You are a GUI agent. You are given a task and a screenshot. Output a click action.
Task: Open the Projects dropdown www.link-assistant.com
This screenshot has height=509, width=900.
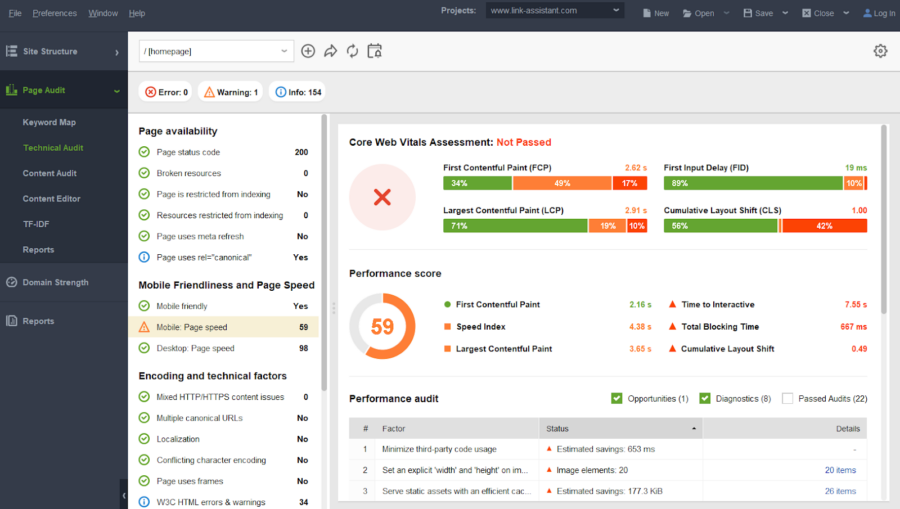click(x=554, y=10)
